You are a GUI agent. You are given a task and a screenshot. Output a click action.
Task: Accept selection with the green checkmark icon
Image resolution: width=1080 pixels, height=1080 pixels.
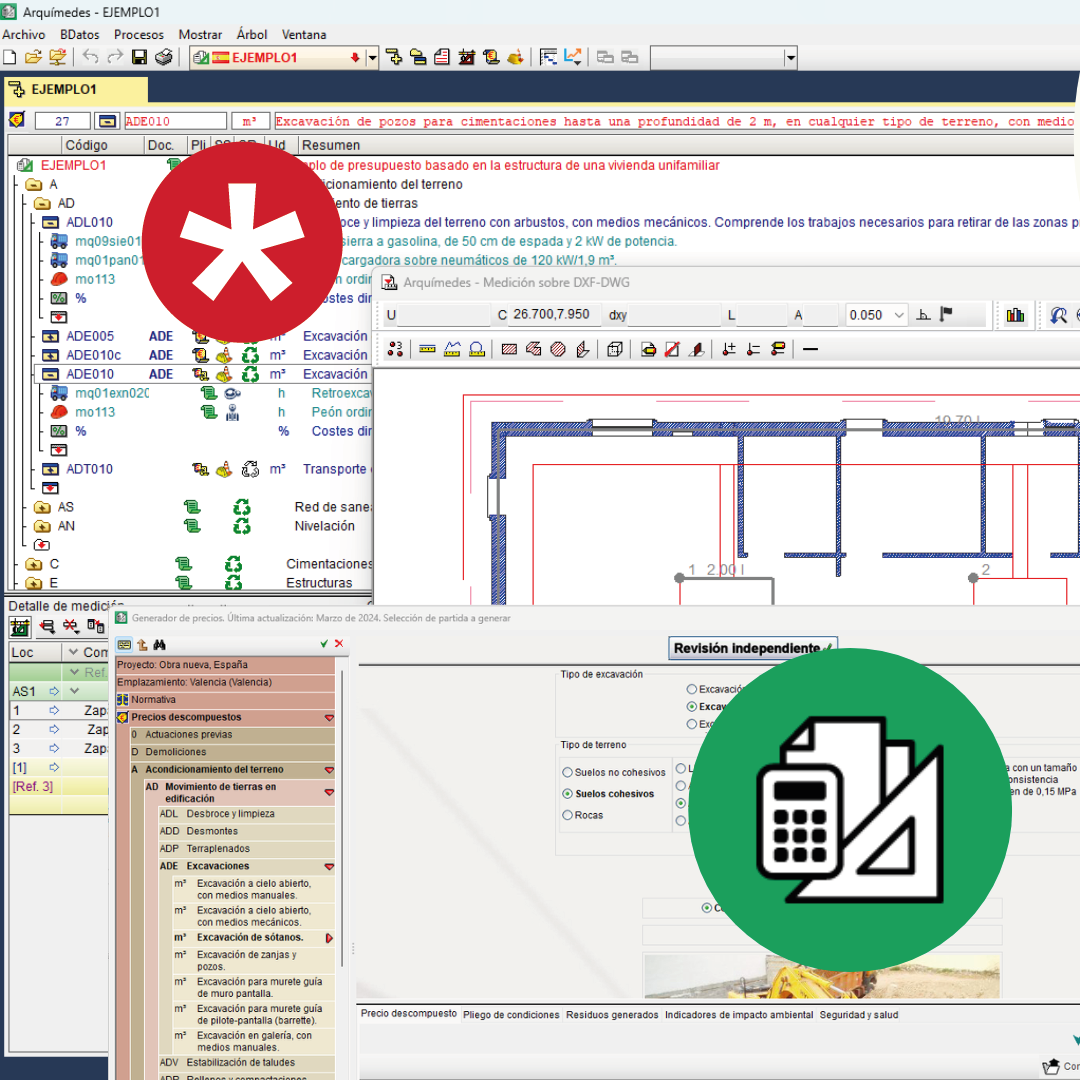pos(324,644)
